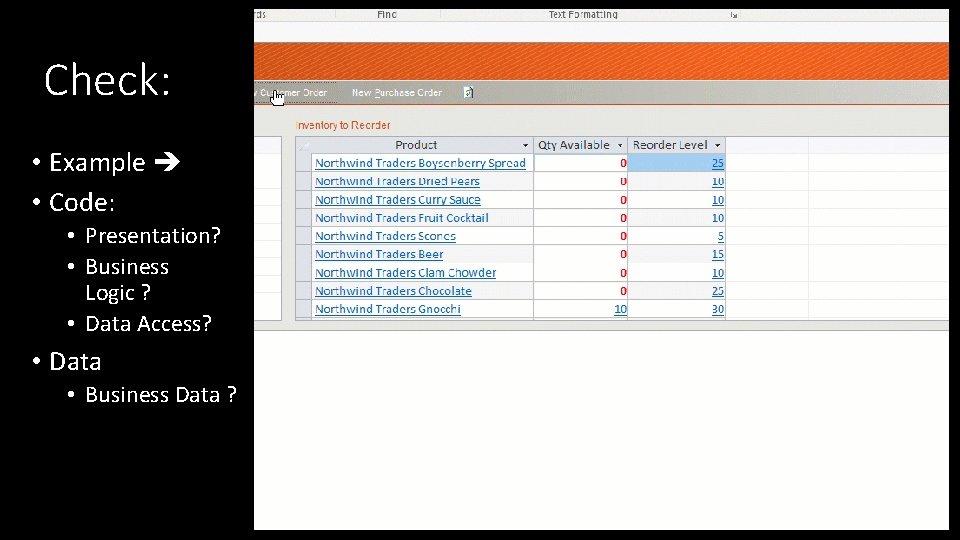Open Northwind Traders Clam Chowder link
This screenshot has height=540, width=960.
coord(405,273)
